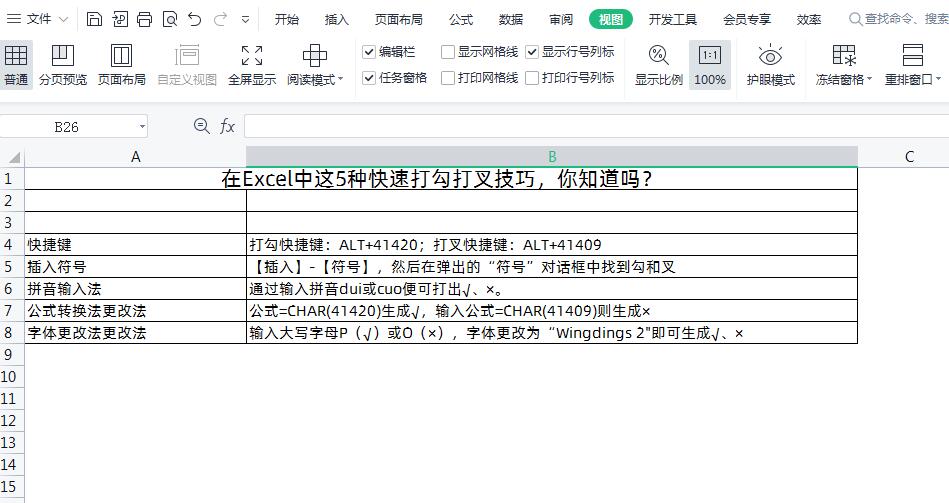
Task: Set zoom to 100% button
Action: 710,65
